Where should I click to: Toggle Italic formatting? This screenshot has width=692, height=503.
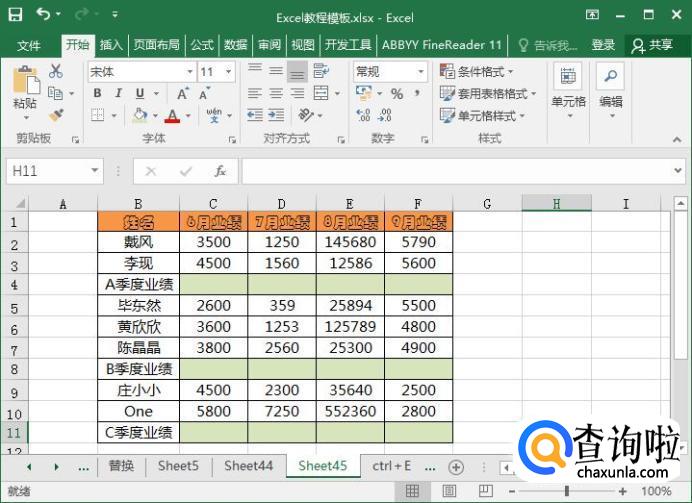click(x=118, y=94)
